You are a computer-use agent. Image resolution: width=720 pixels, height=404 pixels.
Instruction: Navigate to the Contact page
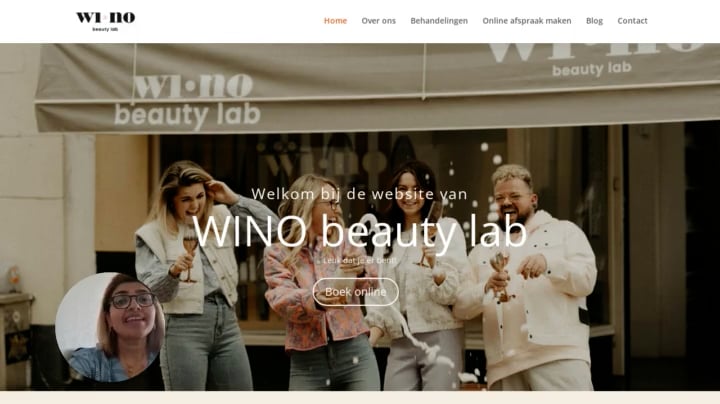coord(632,21)
